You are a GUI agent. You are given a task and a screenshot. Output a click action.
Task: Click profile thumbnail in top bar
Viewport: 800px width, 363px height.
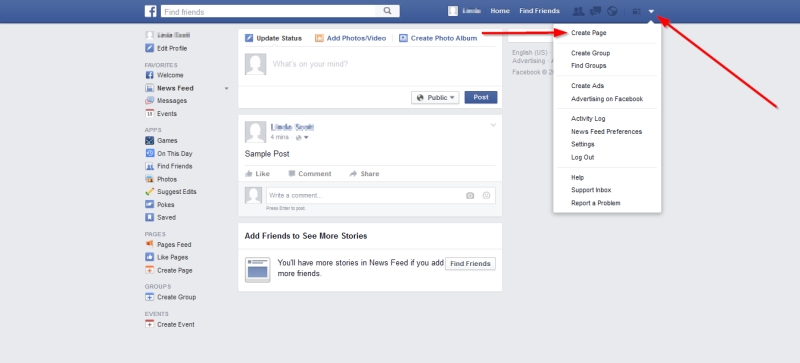453,11
